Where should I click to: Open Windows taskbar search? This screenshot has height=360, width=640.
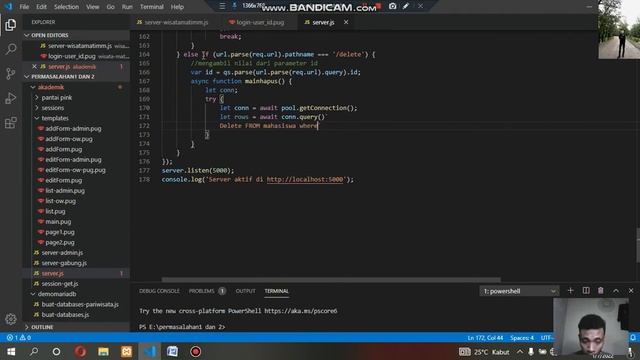[x=34, y=351]
